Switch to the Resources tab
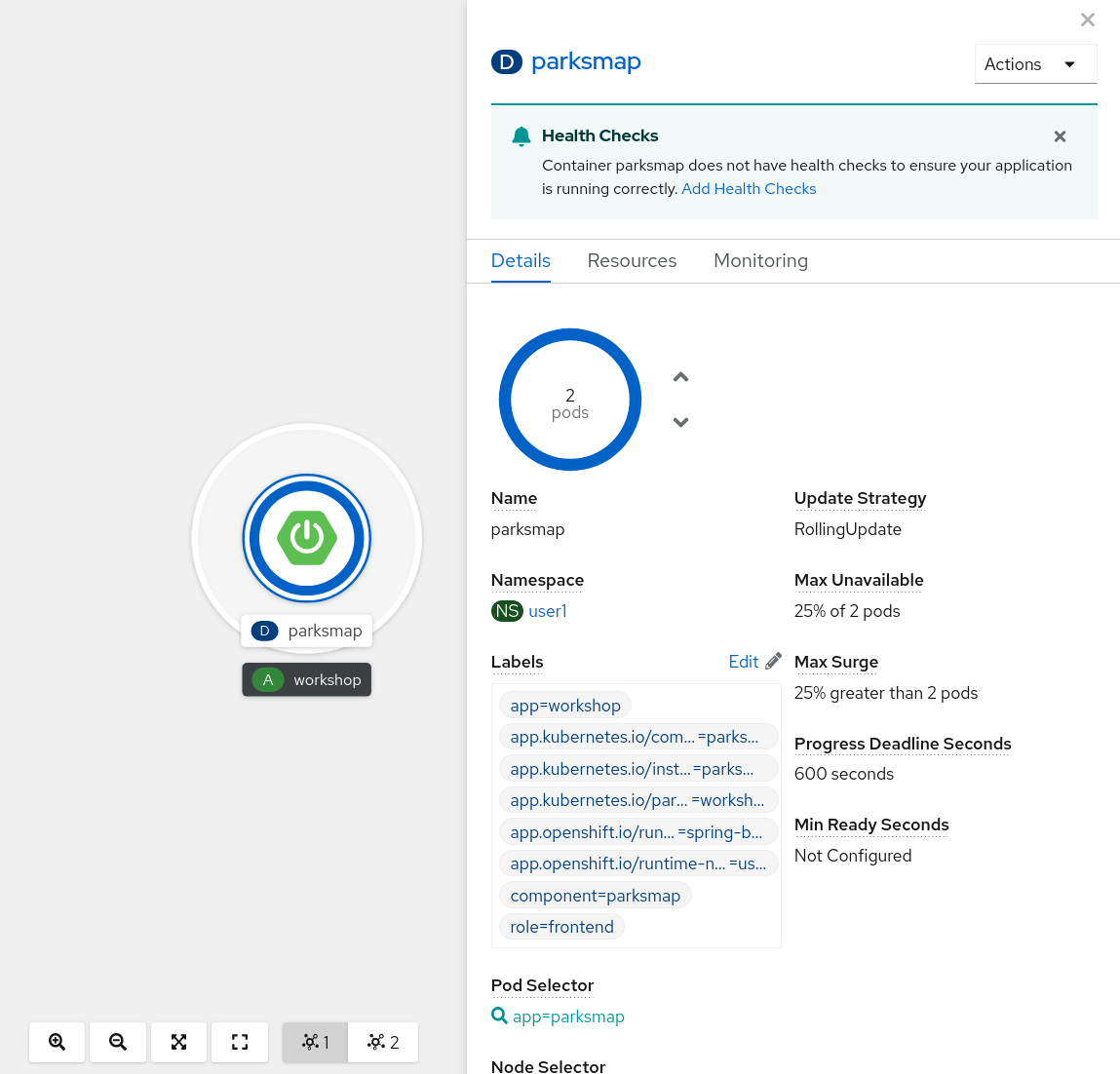The image size is (1120, 1074). 632,261
